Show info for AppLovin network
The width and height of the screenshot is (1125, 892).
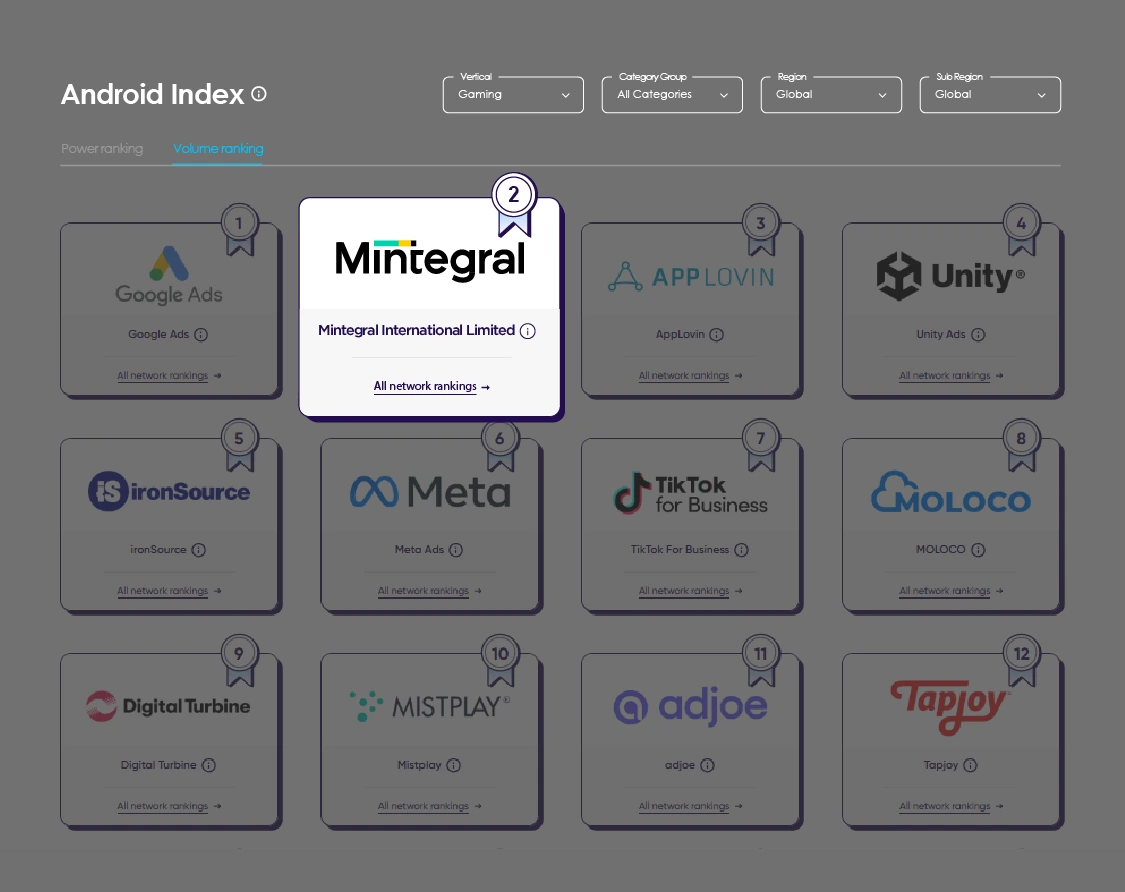(x=717, y=334)
